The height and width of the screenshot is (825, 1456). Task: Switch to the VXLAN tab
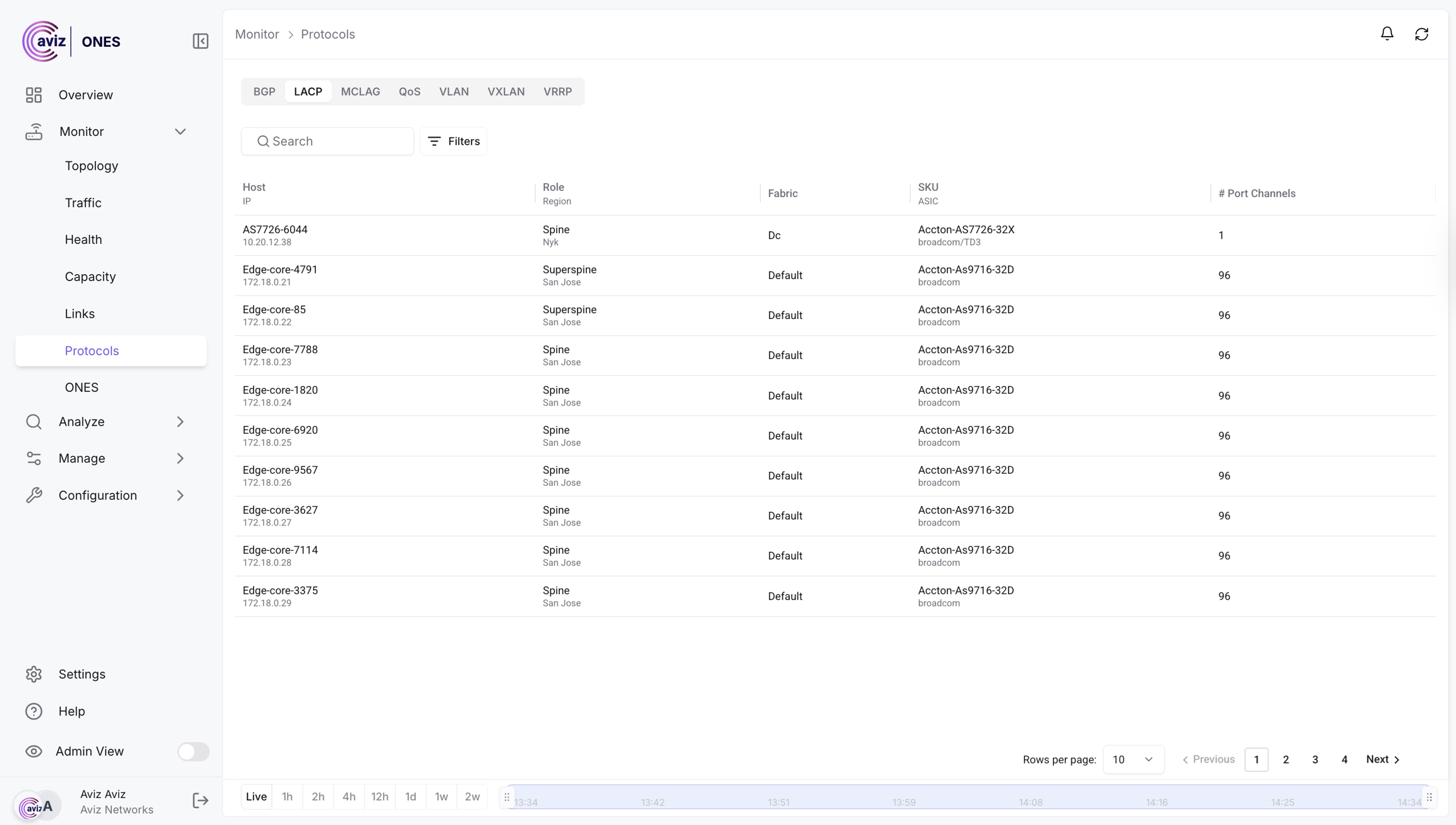point(506,92)
